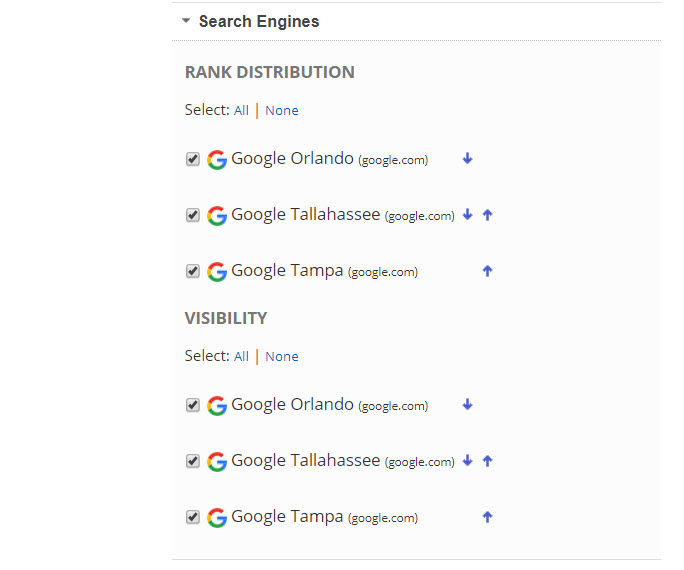Uncheck Google Tampa under Visibility
The image size is (684, 570).
click(193, 517)
